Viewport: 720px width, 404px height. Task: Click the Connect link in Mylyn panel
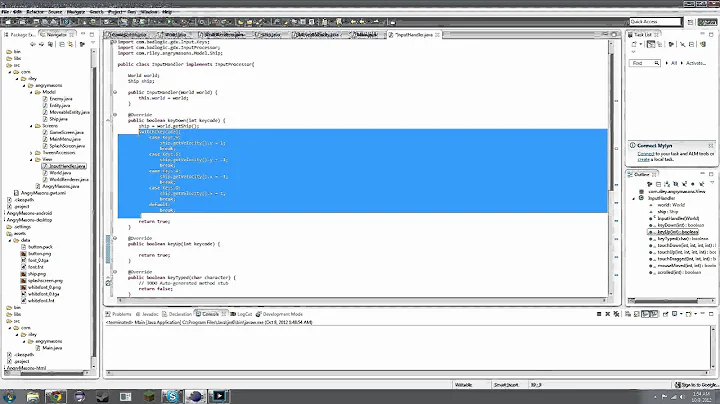(x=645, y=154)
